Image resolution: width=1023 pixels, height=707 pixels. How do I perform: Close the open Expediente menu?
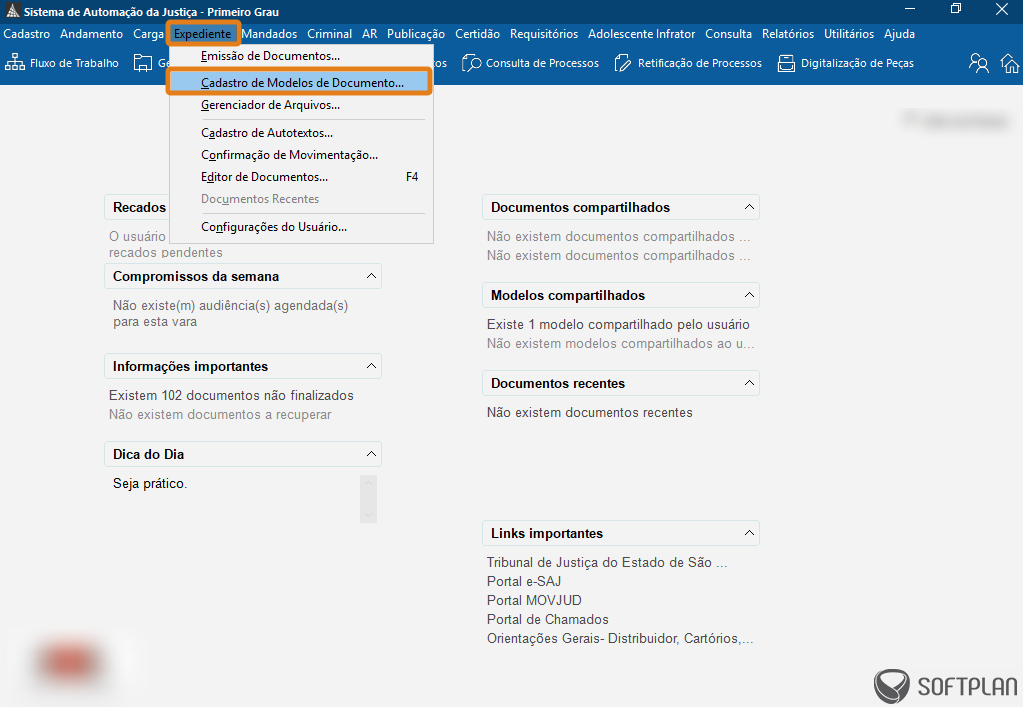pyautogui.click(x=202, y=34)
